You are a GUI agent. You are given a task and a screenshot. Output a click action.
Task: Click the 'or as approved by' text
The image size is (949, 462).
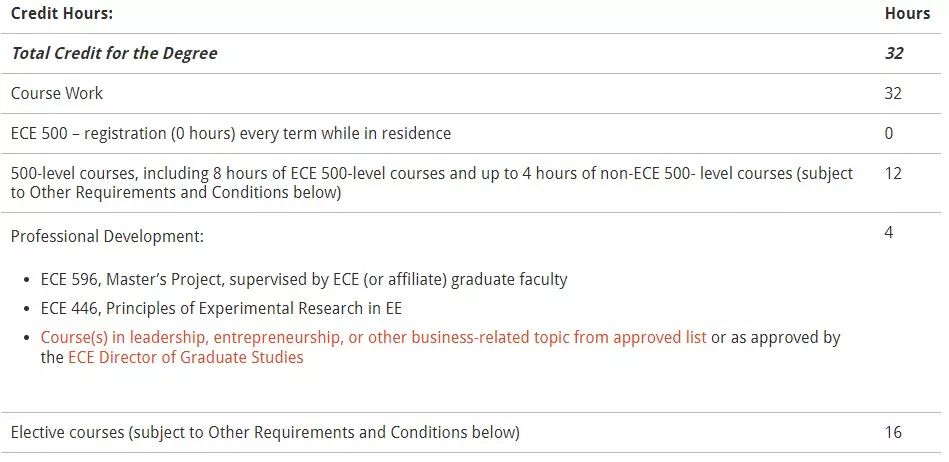(x=776, y=337)
